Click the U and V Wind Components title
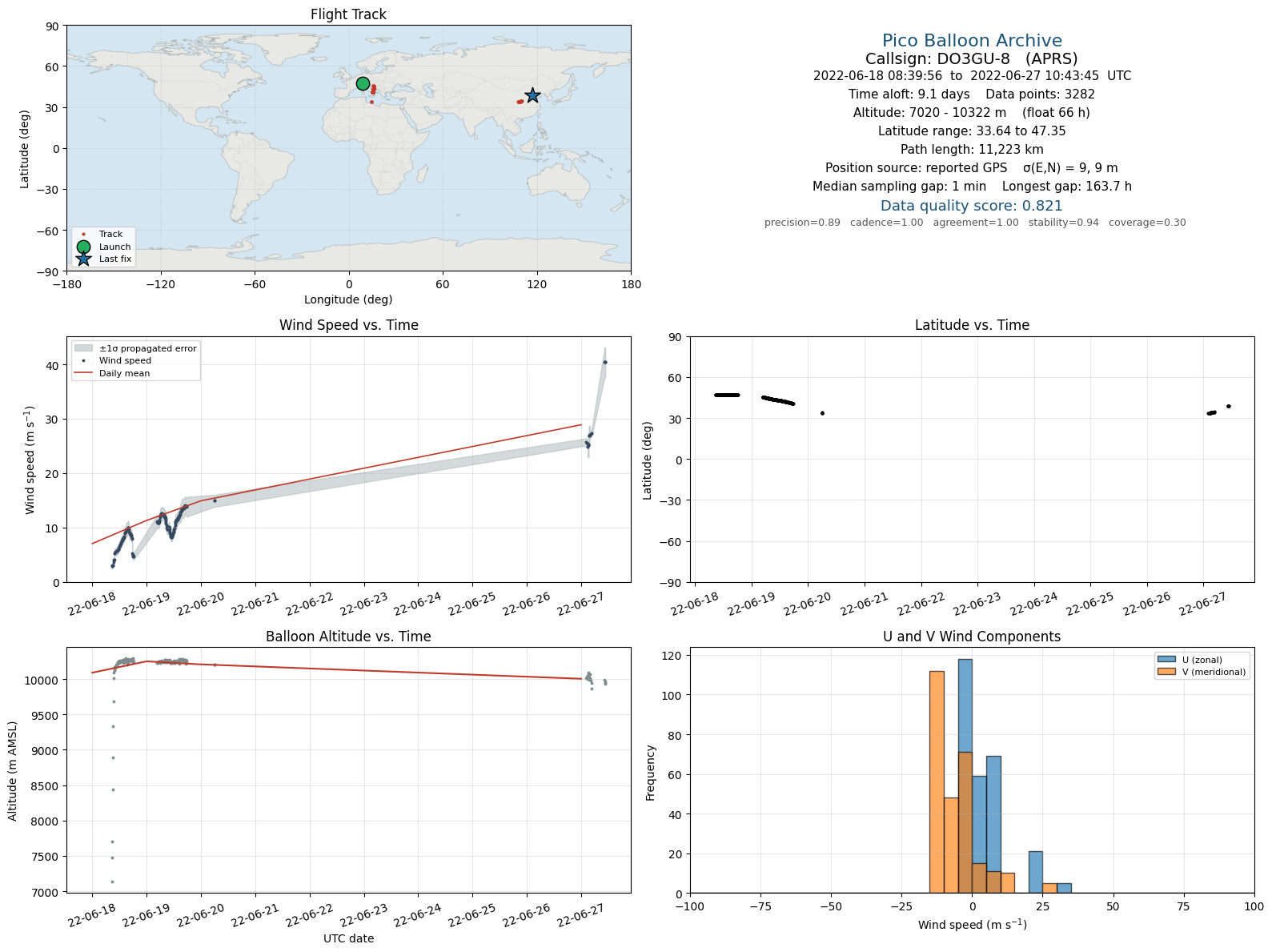Viewport: 1272px width, 952px height. [x=972, y=637]
